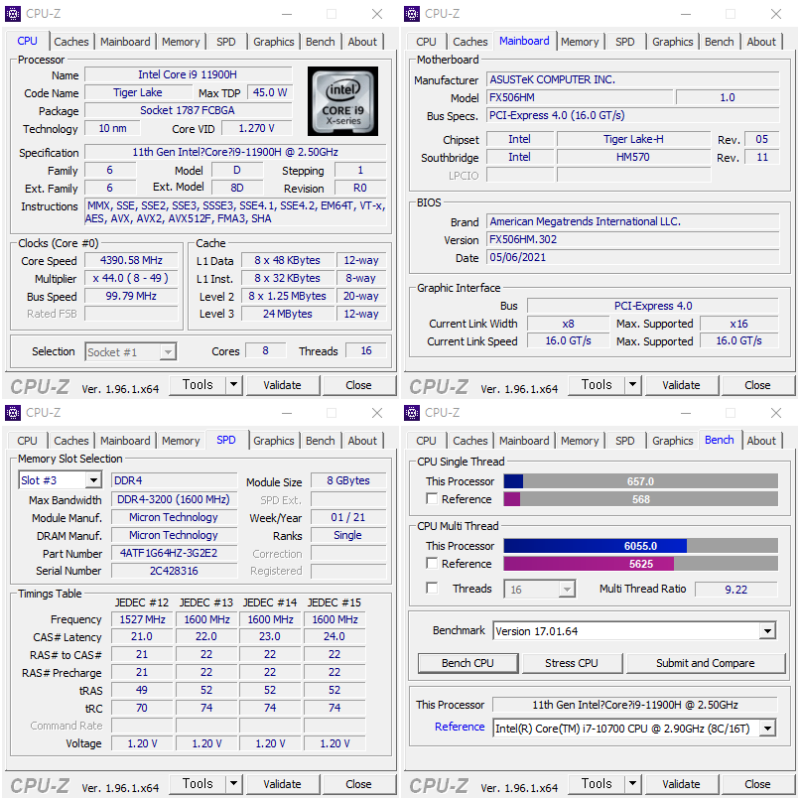Close the SPD window with Close button

point(358,784)
